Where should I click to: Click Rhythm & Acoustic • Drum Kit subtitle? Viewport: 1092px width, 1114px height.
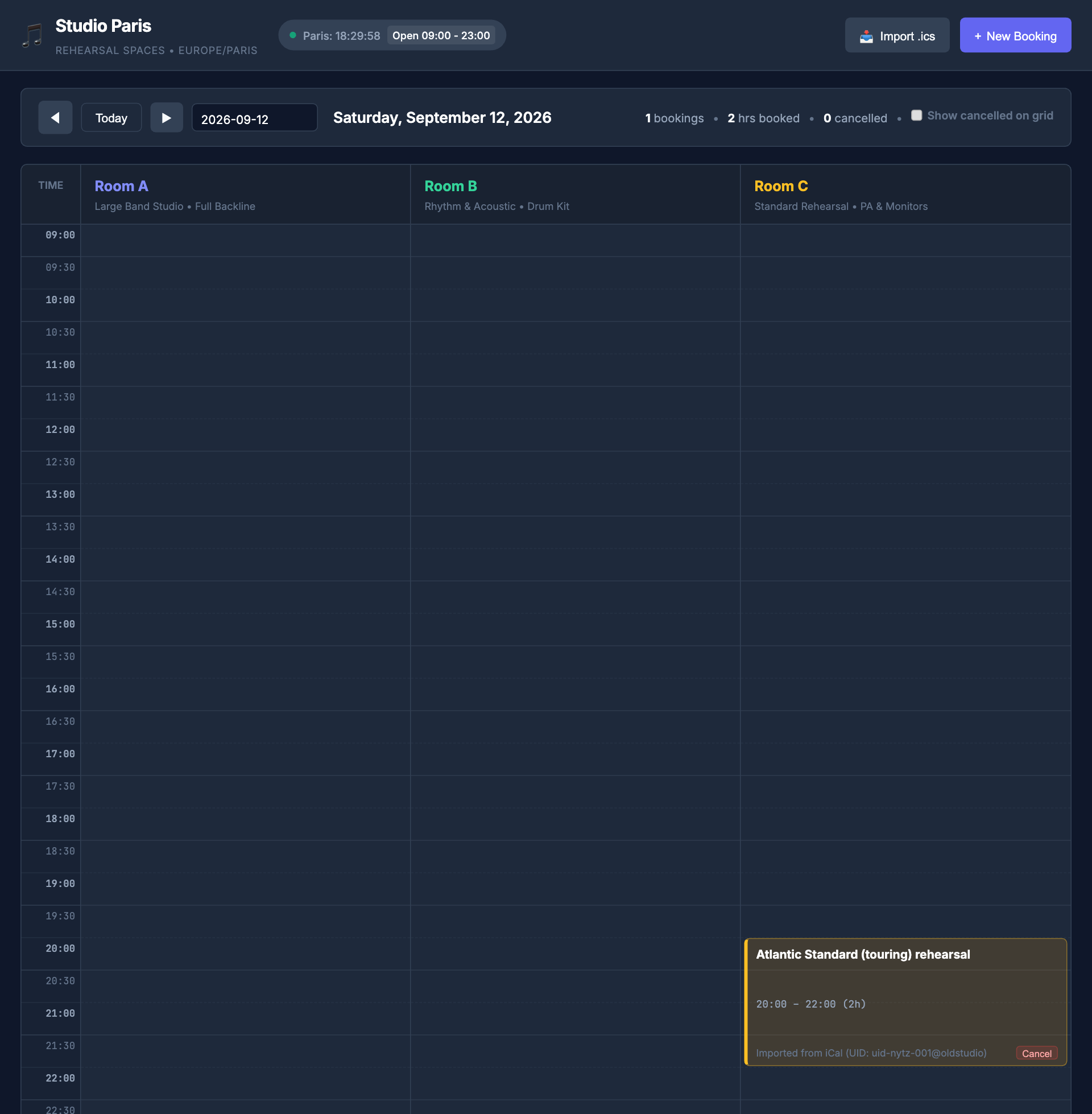pyautogui.click(x=497, y=207)
